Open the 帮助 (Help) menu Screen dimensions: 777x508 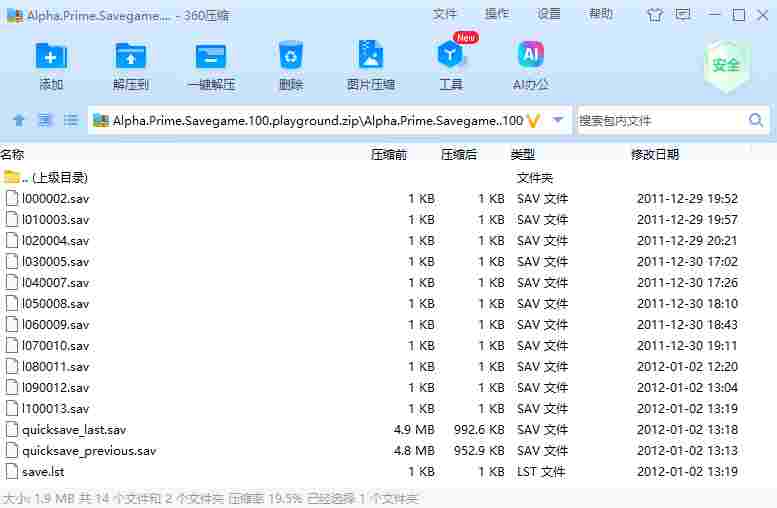(601, 14)
